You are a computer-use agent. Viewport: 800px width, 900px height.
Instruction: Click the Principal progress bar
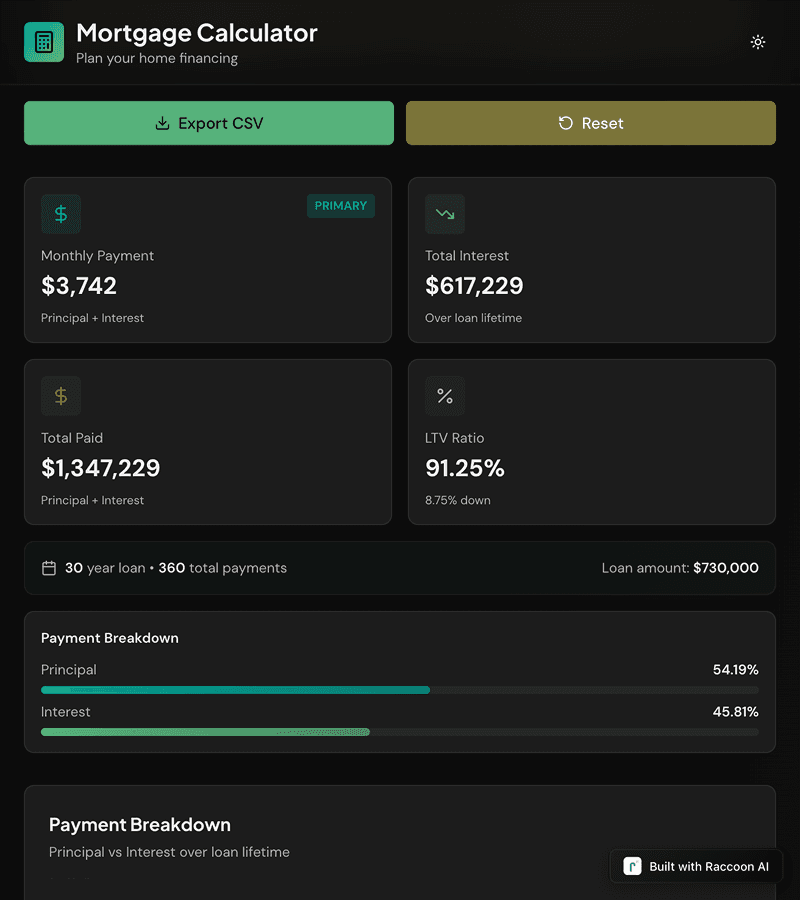tap(400, 690)
